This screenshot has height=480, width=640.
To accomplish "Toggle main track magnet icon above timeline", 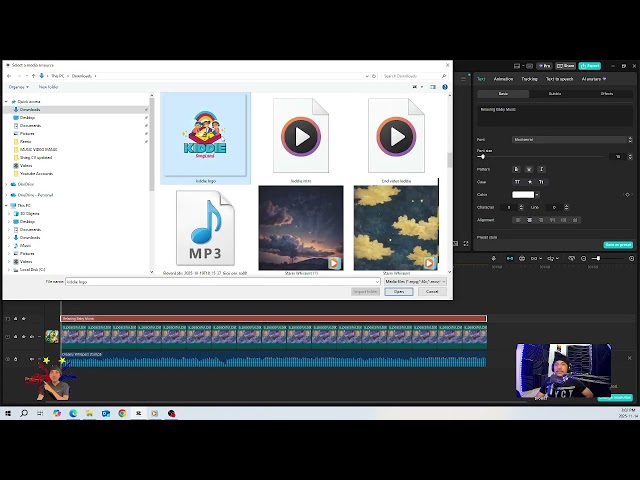I will [x=509, y=258].
